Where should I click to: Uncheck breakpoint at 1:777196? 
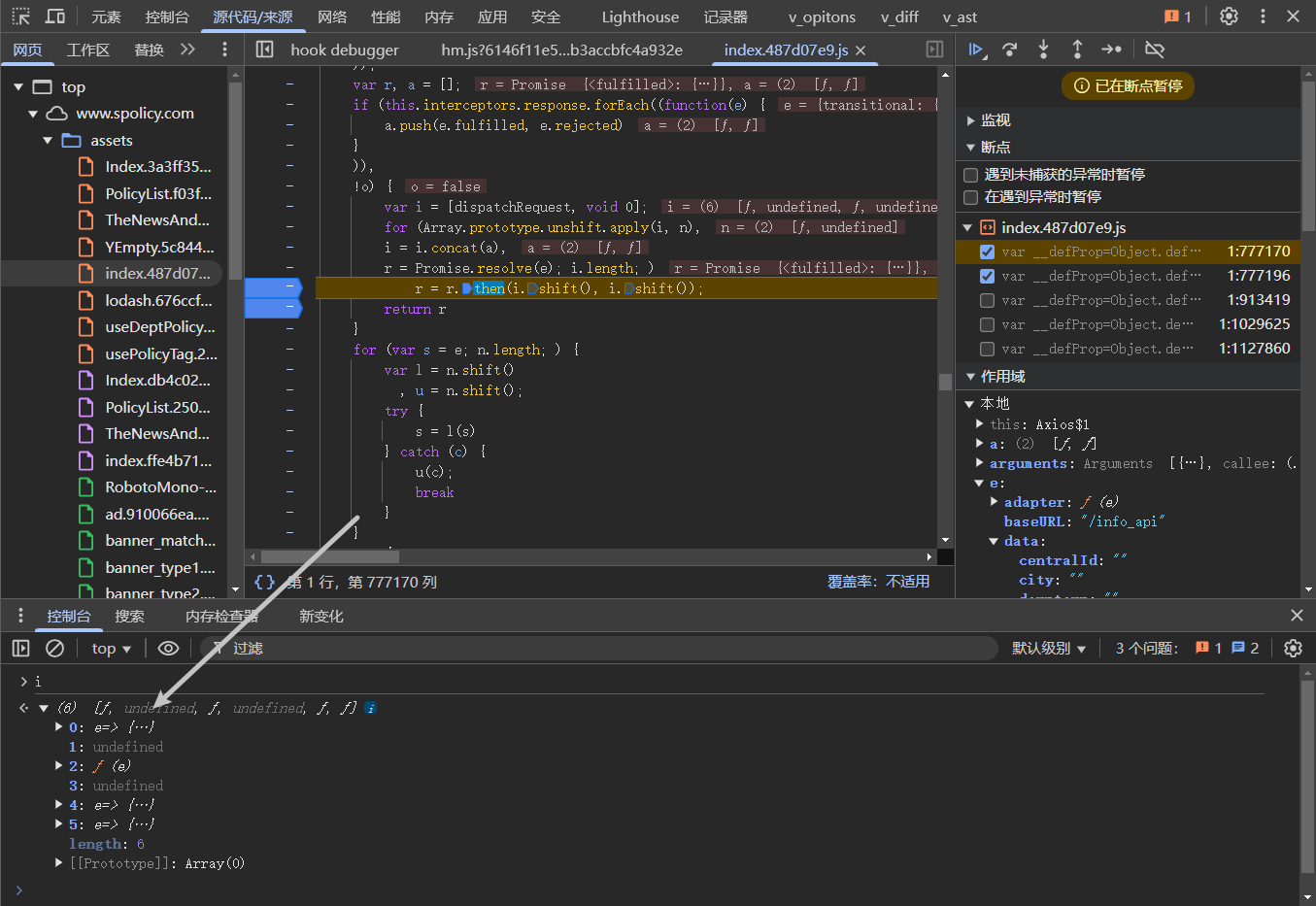[988, 276]
